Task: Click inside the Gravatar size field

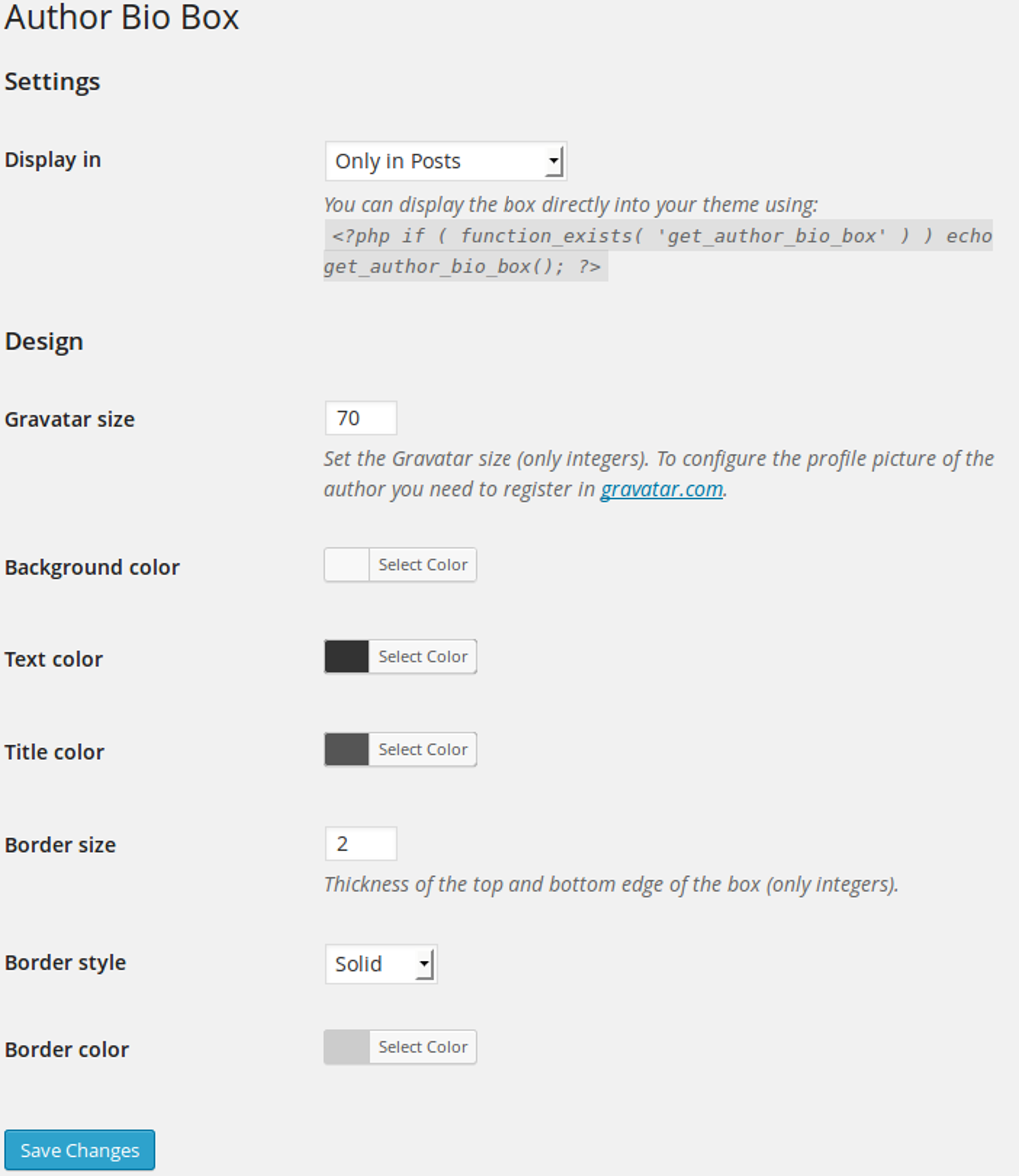Action: [x=360, y=417]
